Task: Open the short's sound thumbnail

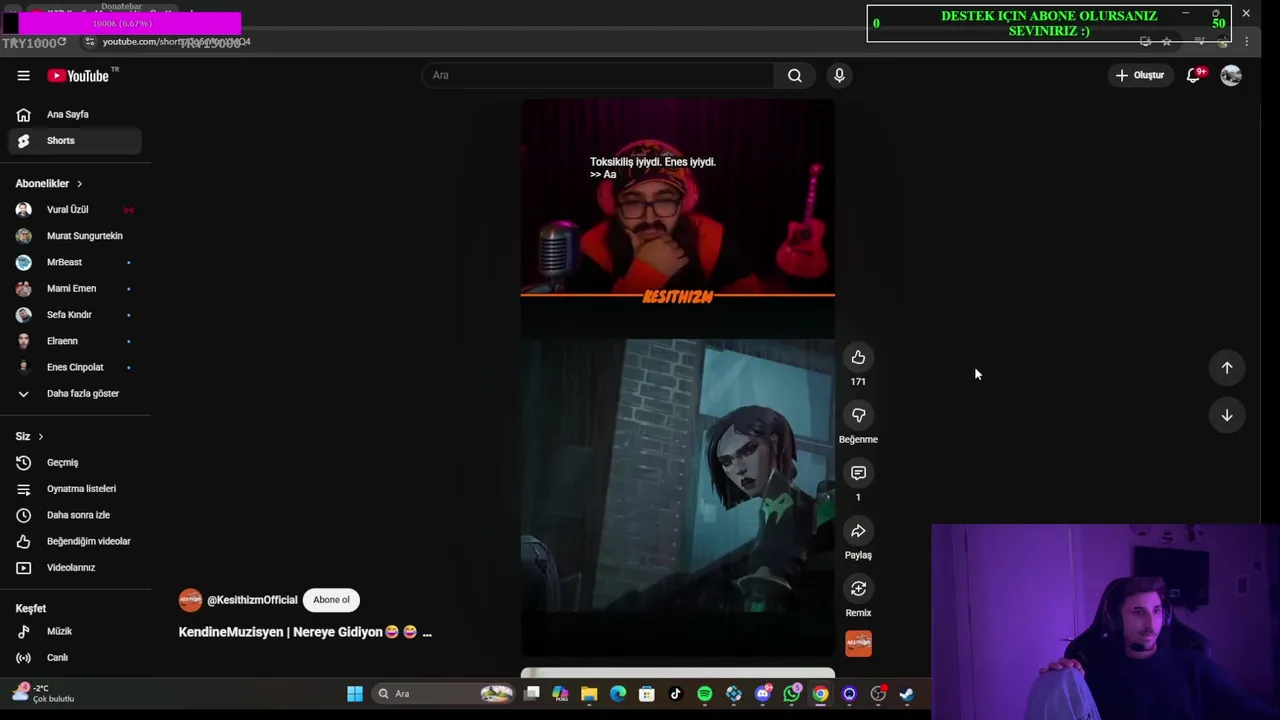Action: 858,643
